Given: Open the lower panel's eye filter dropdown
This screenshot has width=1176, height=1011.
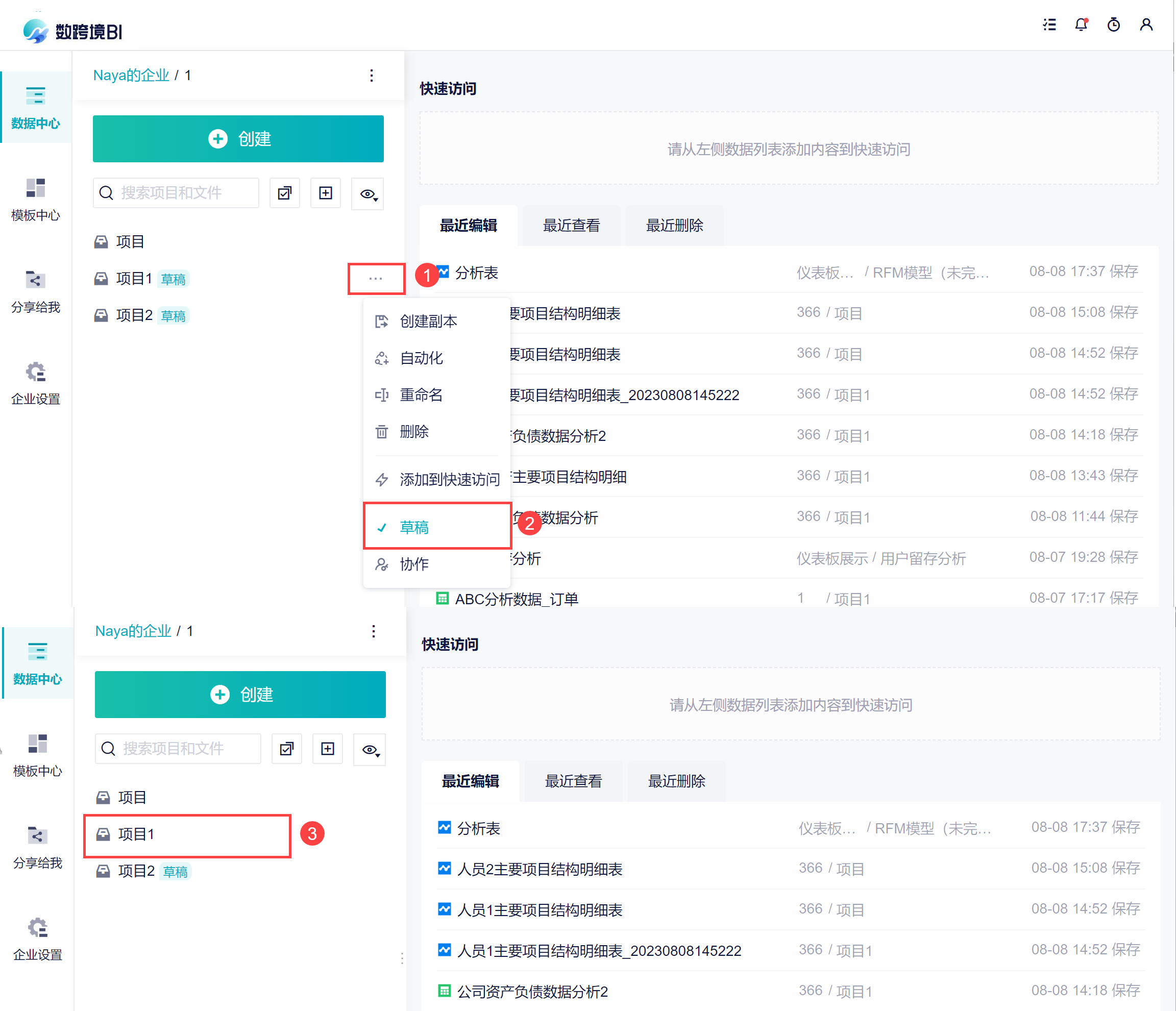Looking at the screenshot, I should click(x=370, y=750).
